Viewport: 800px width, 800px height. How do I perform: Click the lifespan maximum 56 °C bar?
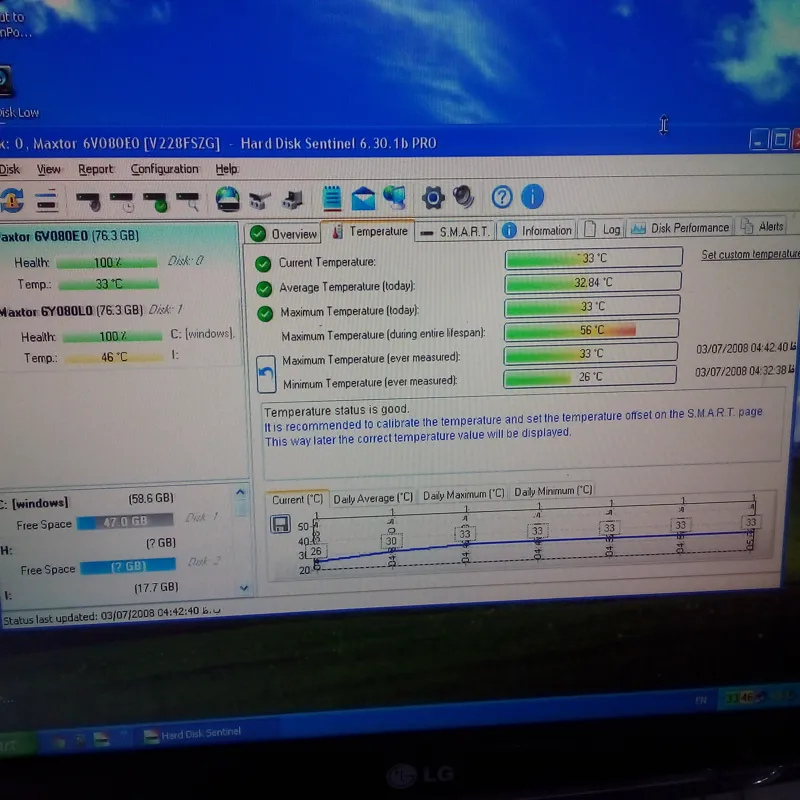591,330
